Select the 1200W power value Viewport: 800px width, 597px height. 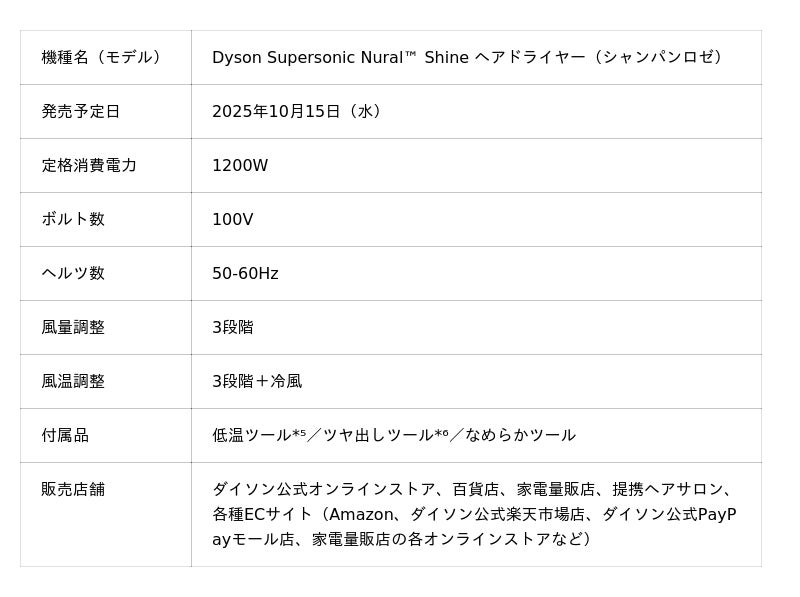click(240, 165)
